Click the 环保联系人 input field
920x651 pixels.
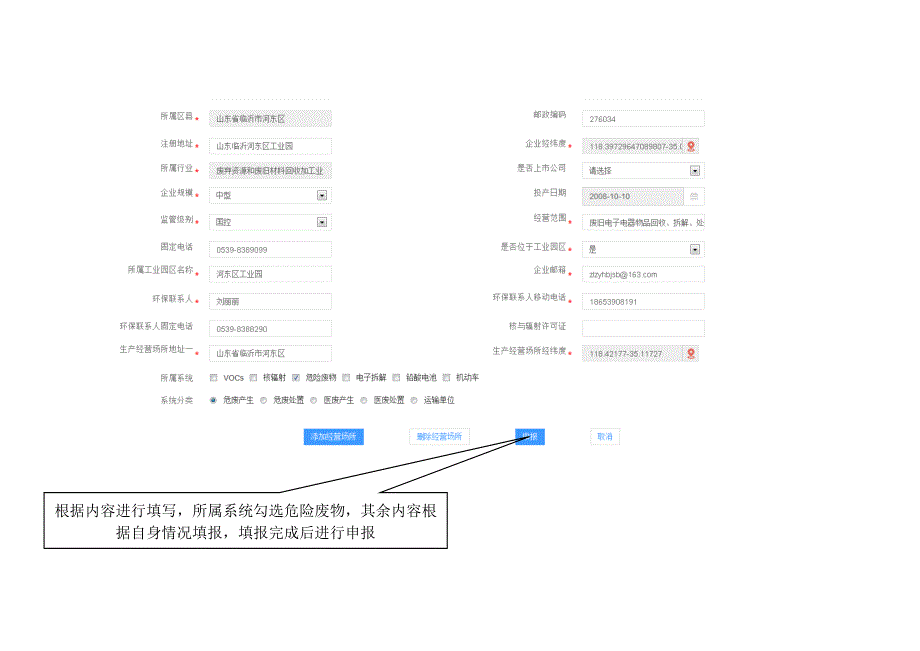270,301
